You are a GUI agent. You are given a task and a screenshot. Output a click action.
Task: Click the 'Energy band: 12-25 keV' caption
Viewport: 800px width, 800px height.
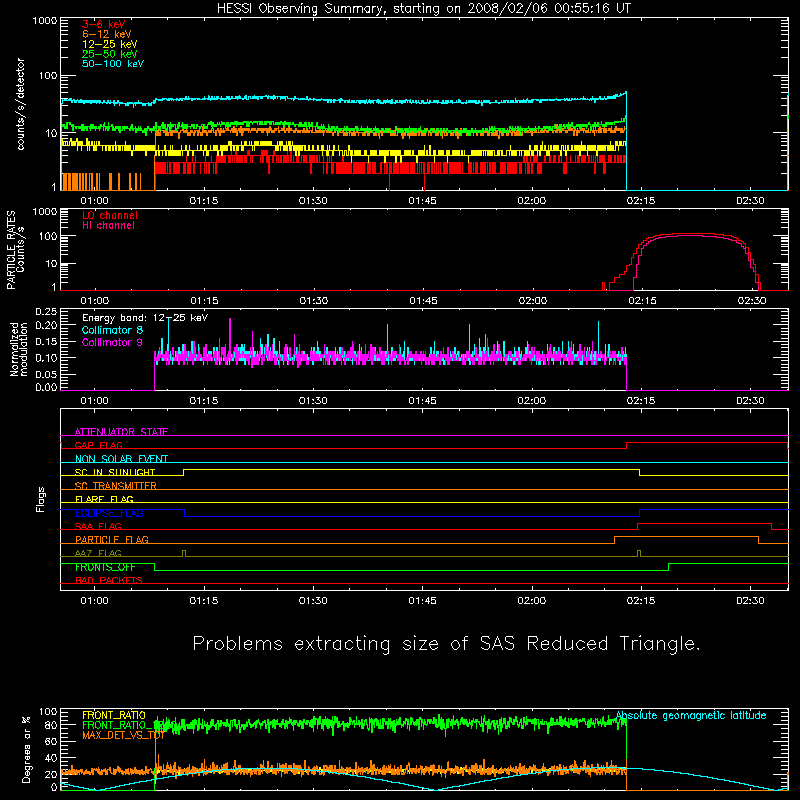pyautogui.click(x=145, y=318)
